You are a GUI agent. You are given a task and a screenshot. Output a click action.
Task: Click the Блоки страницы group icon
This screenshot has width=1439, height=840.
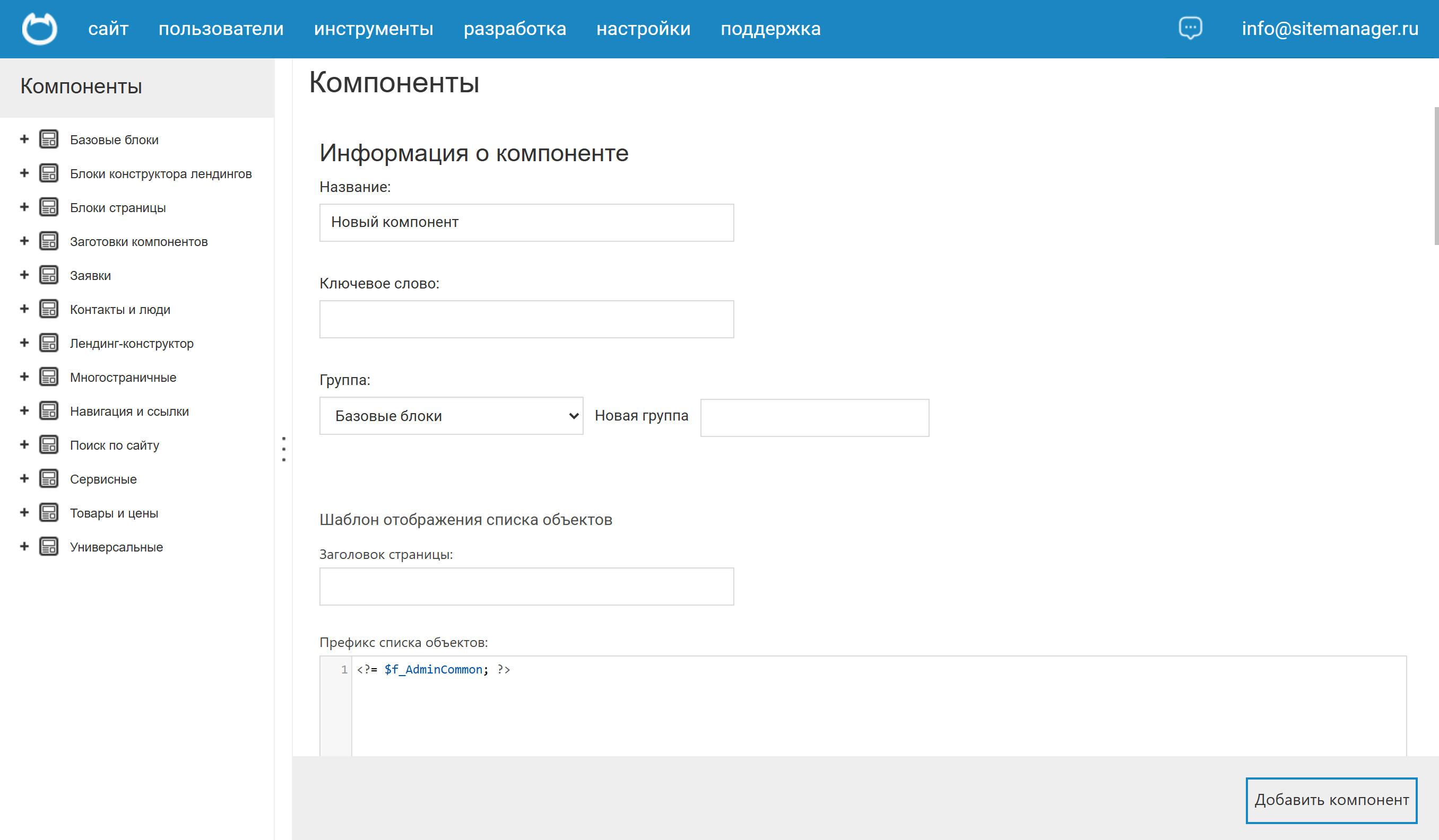(48, 207)
